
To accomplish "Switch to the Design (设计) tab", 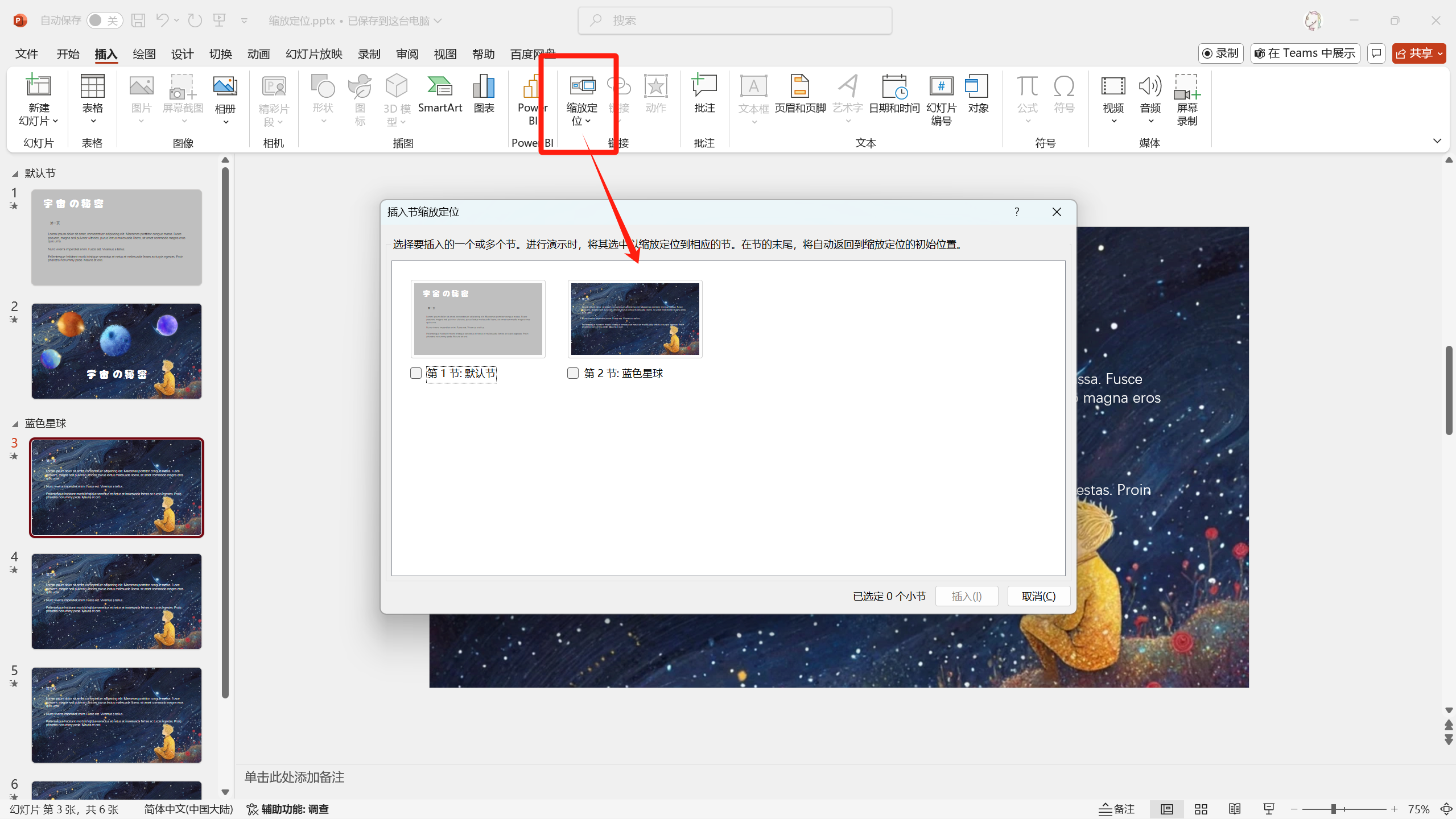I will (182, 54).
